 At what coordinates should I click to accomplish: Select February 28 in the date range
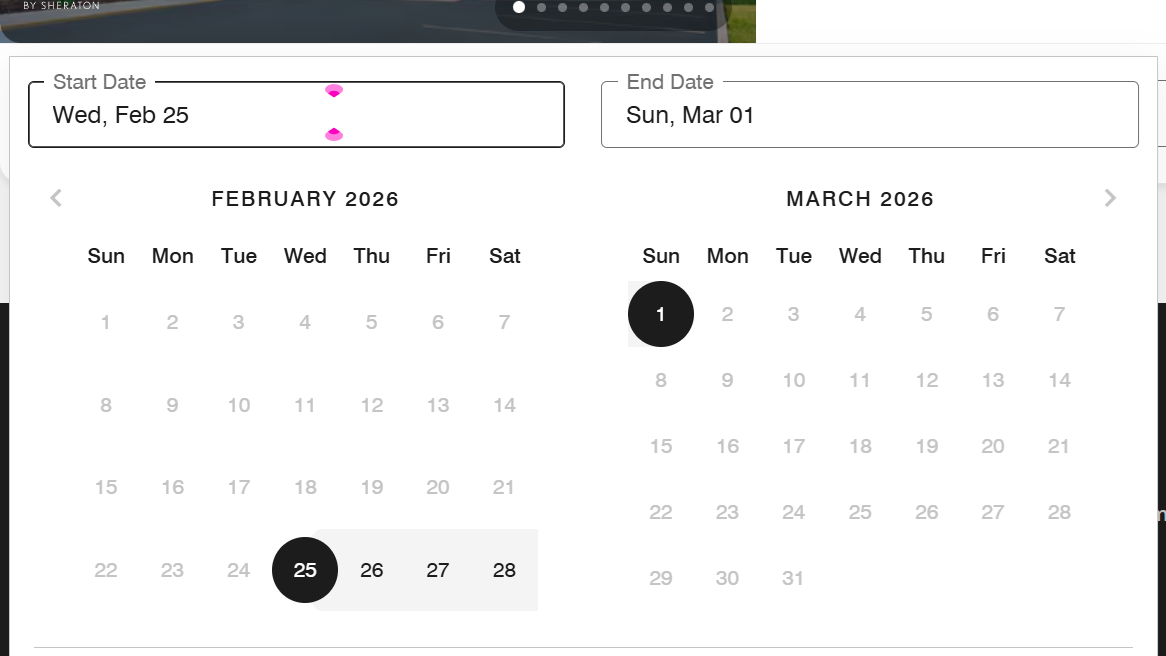[504, 570]
